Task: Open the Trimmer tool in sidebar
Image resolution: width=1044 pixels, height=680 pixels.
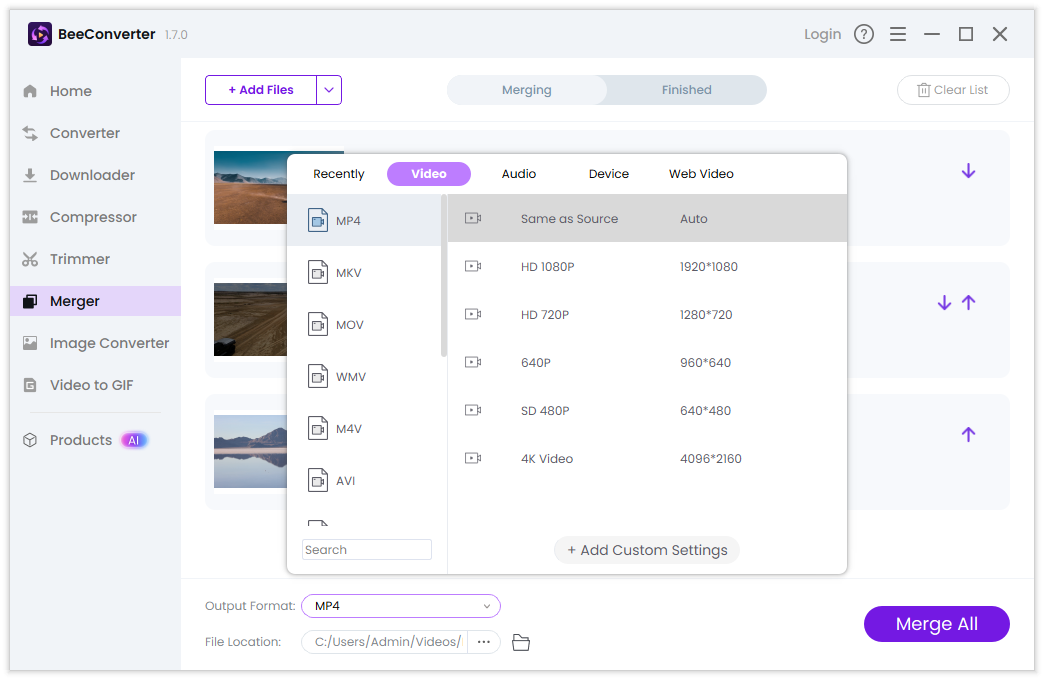Action: click(x=80, y=259)
